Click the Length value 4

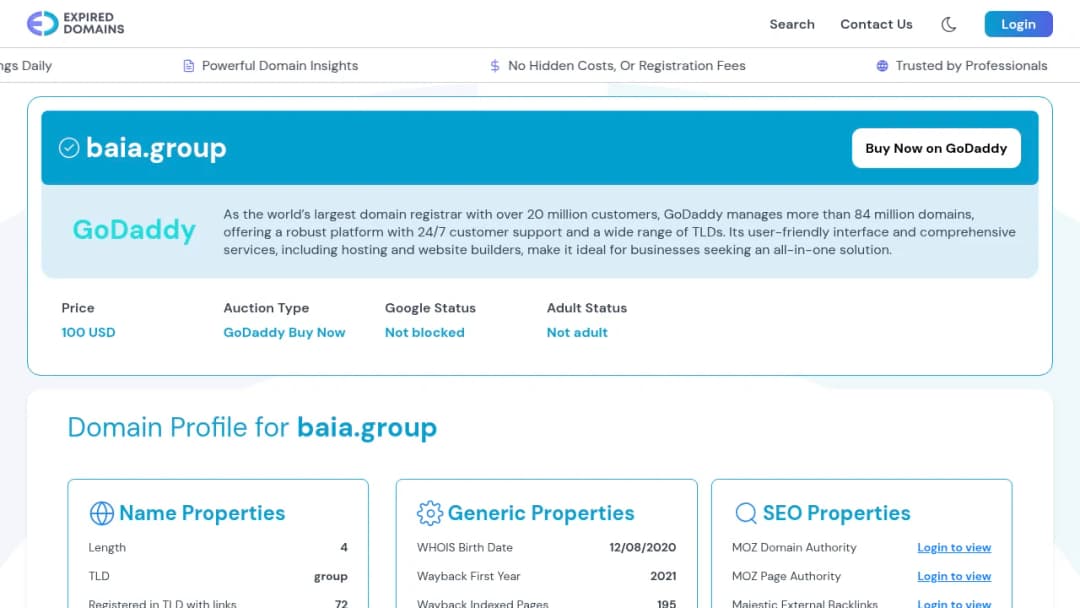coord(344,547)
